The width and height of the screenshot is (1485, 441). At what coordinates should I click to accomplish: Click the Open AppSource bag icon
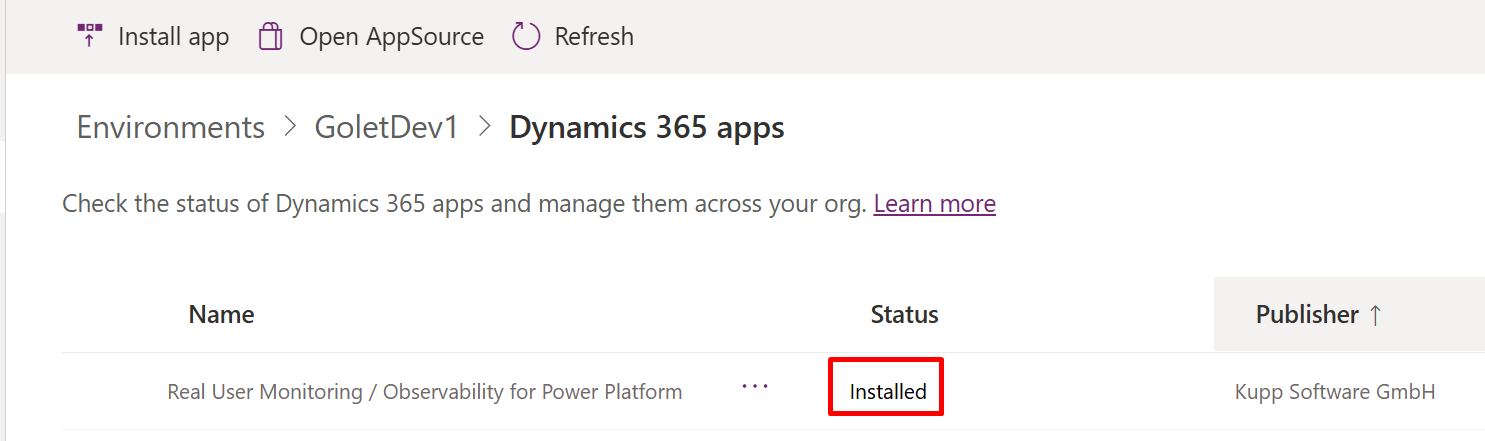click(270, 37)
